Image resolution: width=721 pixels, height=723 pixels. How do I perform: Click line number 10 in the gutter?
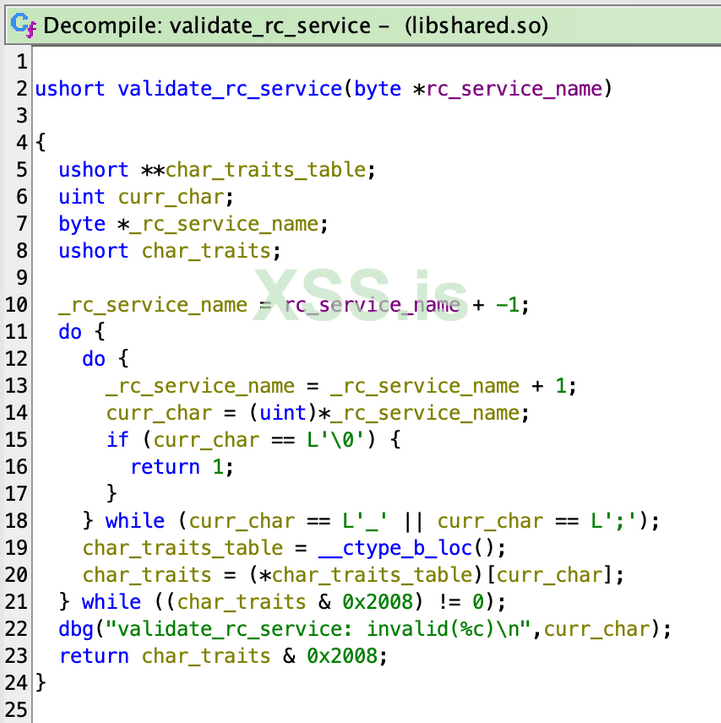pos(16,305)
